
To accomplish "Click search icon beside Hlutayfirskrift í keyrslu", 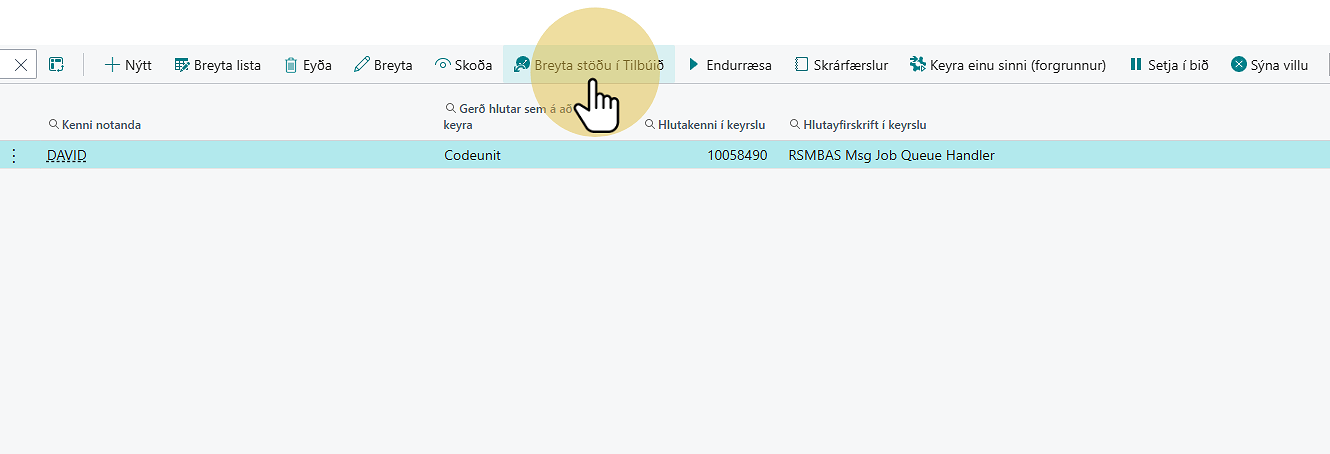I will 795,125.
